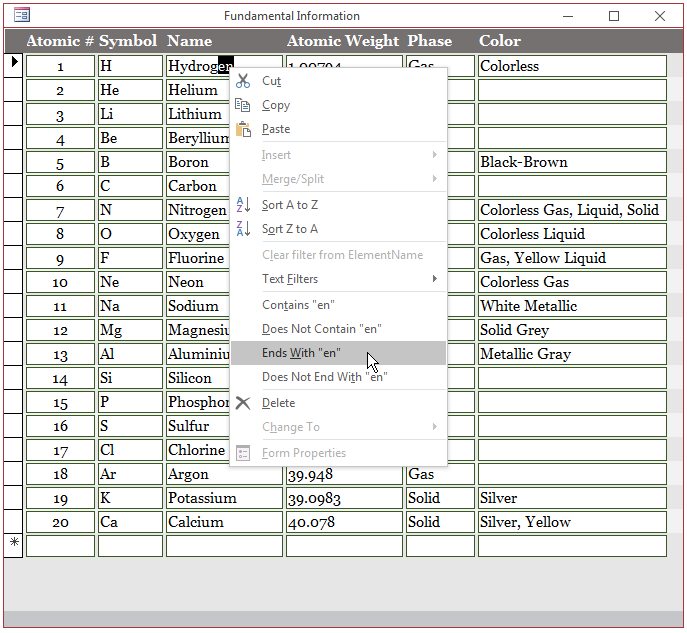Screen dimensions: 687x633
Task: Click the Silicon name field
Action: click(x=198, y=378)
